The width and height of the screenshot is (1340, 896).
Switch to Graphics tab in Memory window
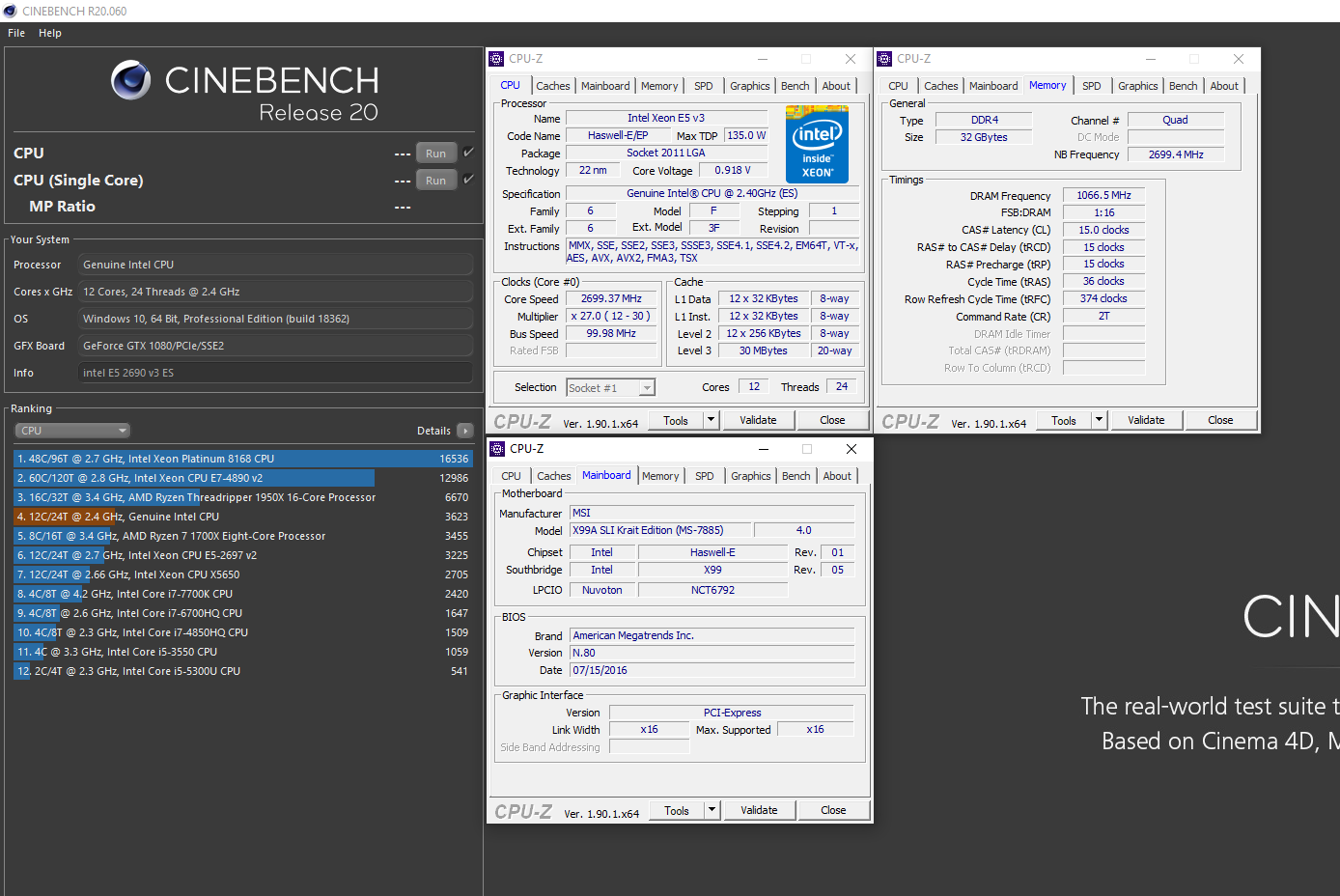1138,86
